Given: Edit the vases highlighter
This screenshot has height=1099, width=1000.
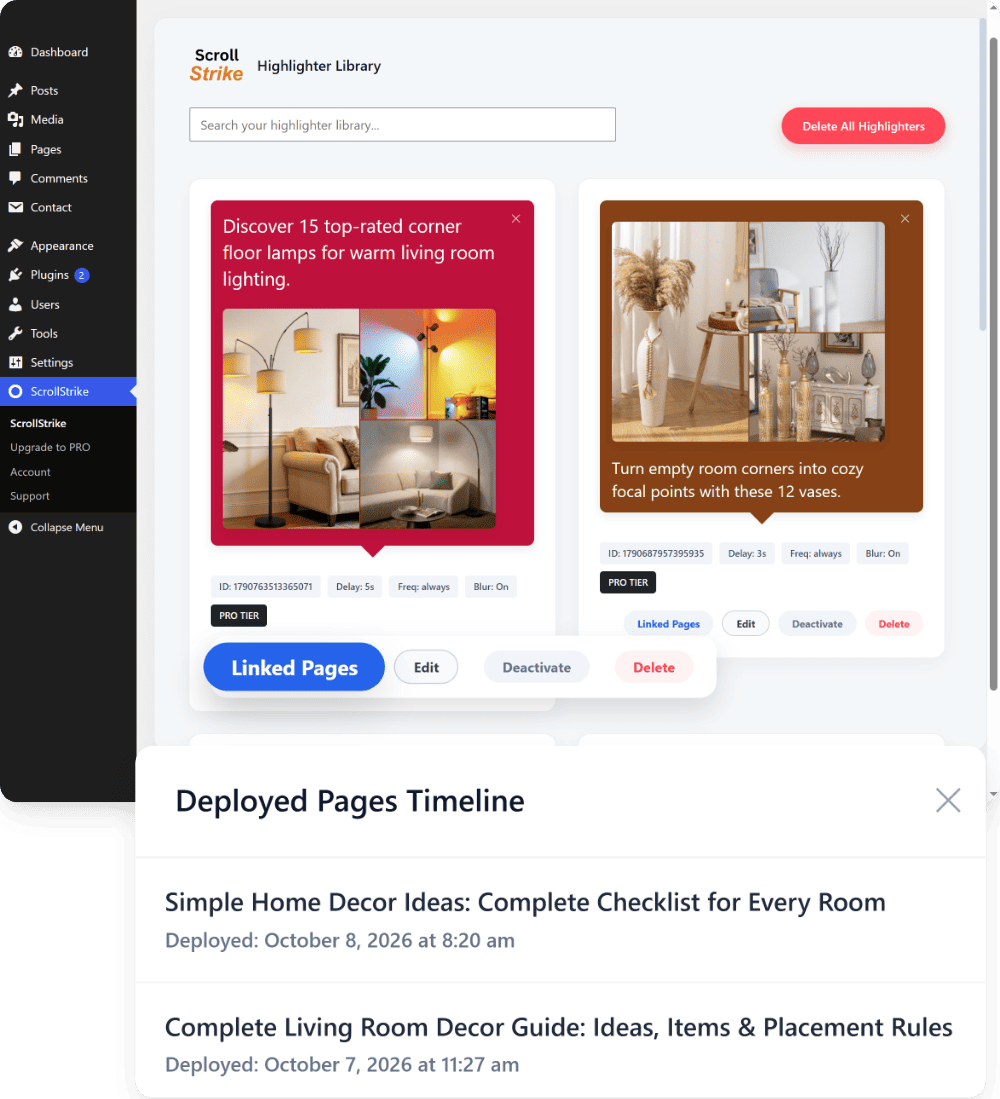Looking at the screenshot, I should (x=746, y=624).
